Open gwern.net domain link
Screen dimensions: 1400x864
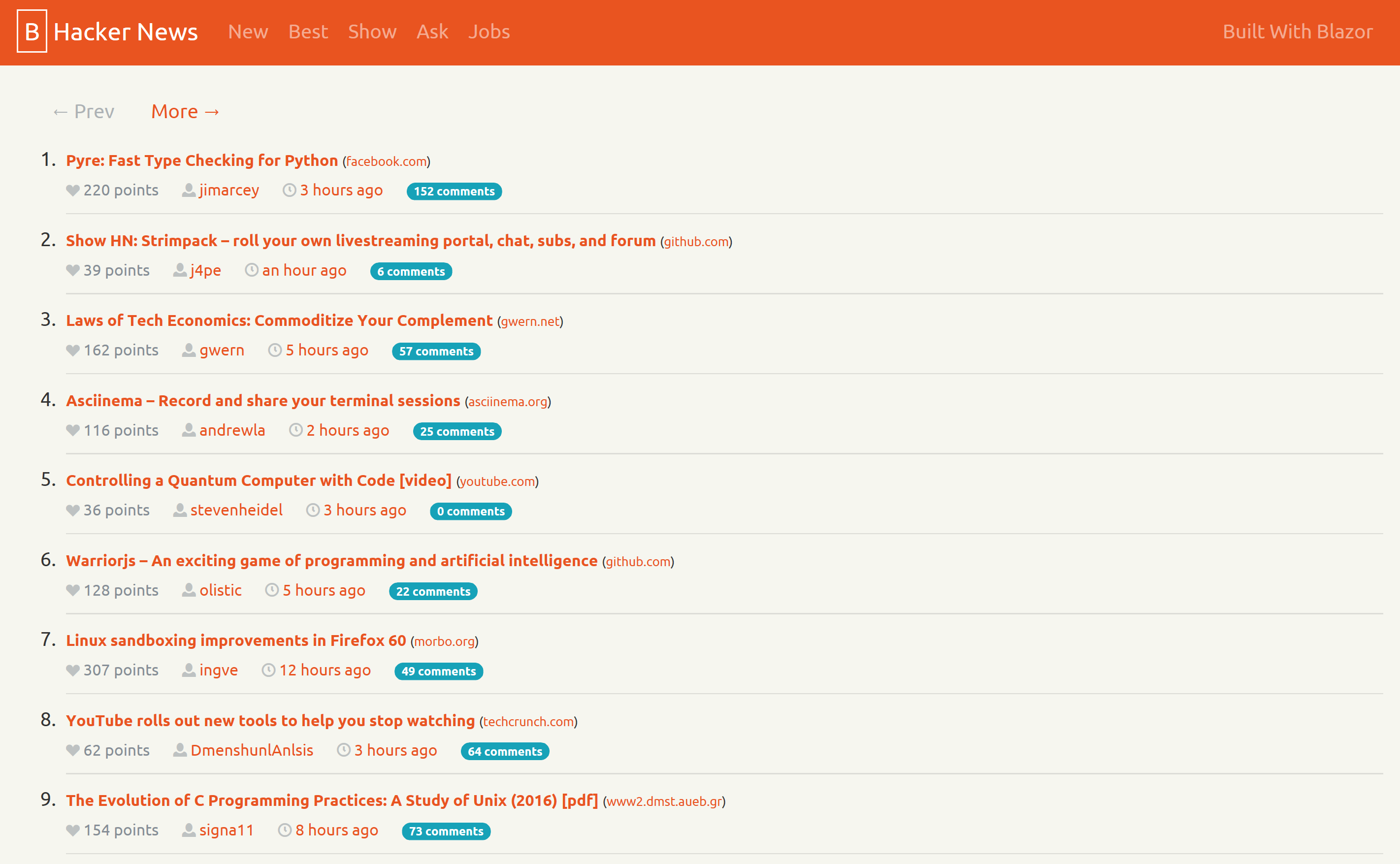530,321
